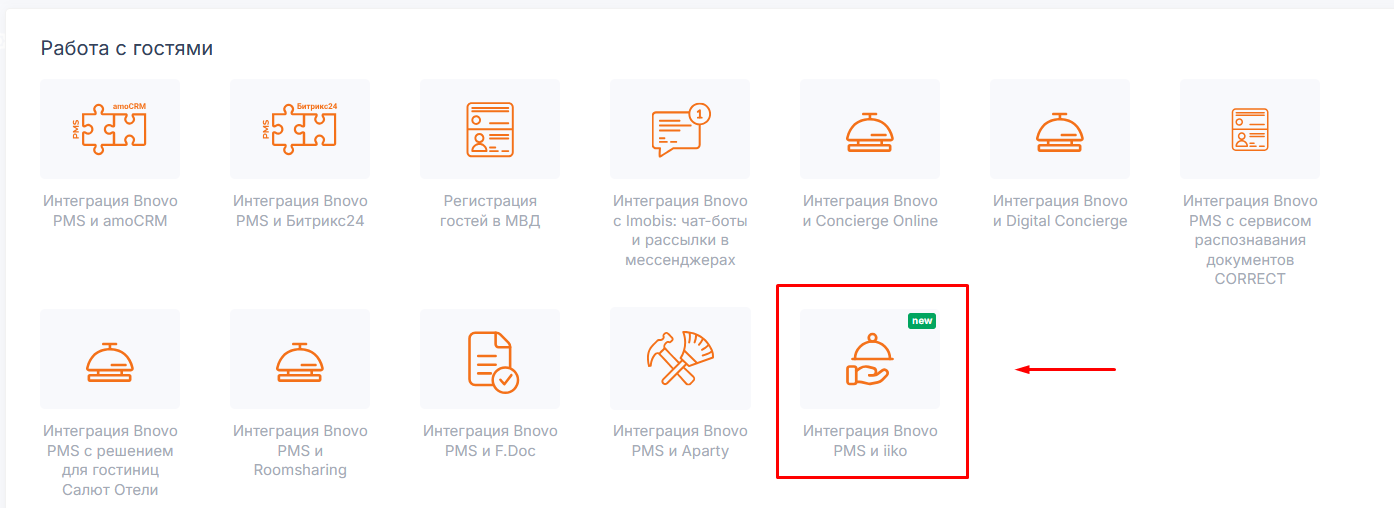Open link Интеграция Bnovo PMS и Roomsharing
This screenshot has width=1394, height=508.
click(300, 450)
